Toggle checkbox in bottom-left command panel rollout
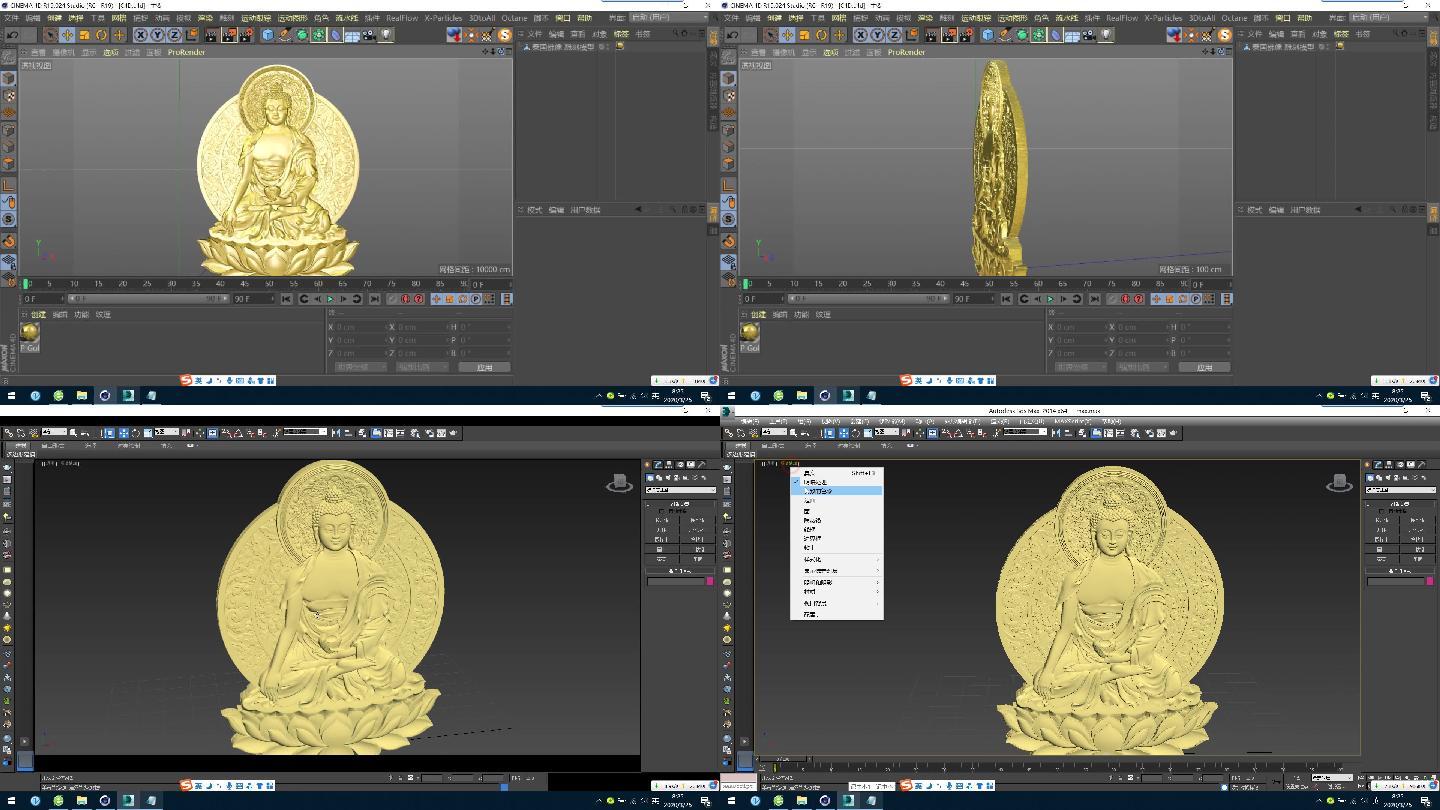The height and width of the screenshot is (810, 1440). coord(661,511)
